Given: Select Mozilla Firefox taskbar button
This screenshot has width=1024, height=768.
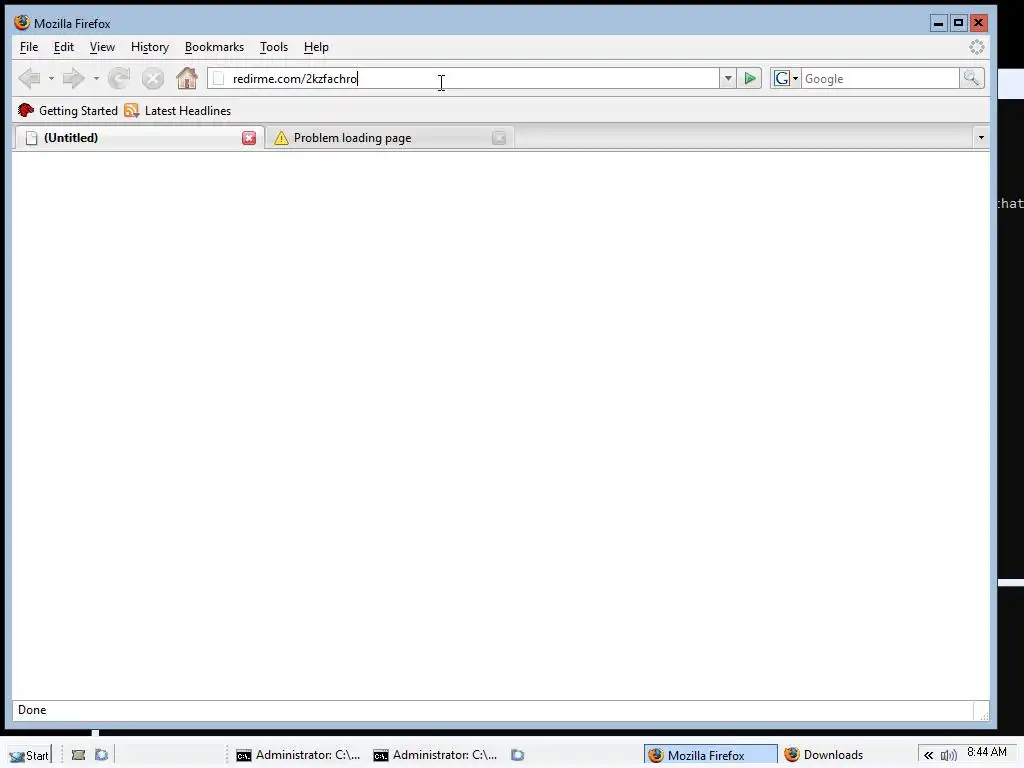Looking at the screenshot, I should coord(711,755).
